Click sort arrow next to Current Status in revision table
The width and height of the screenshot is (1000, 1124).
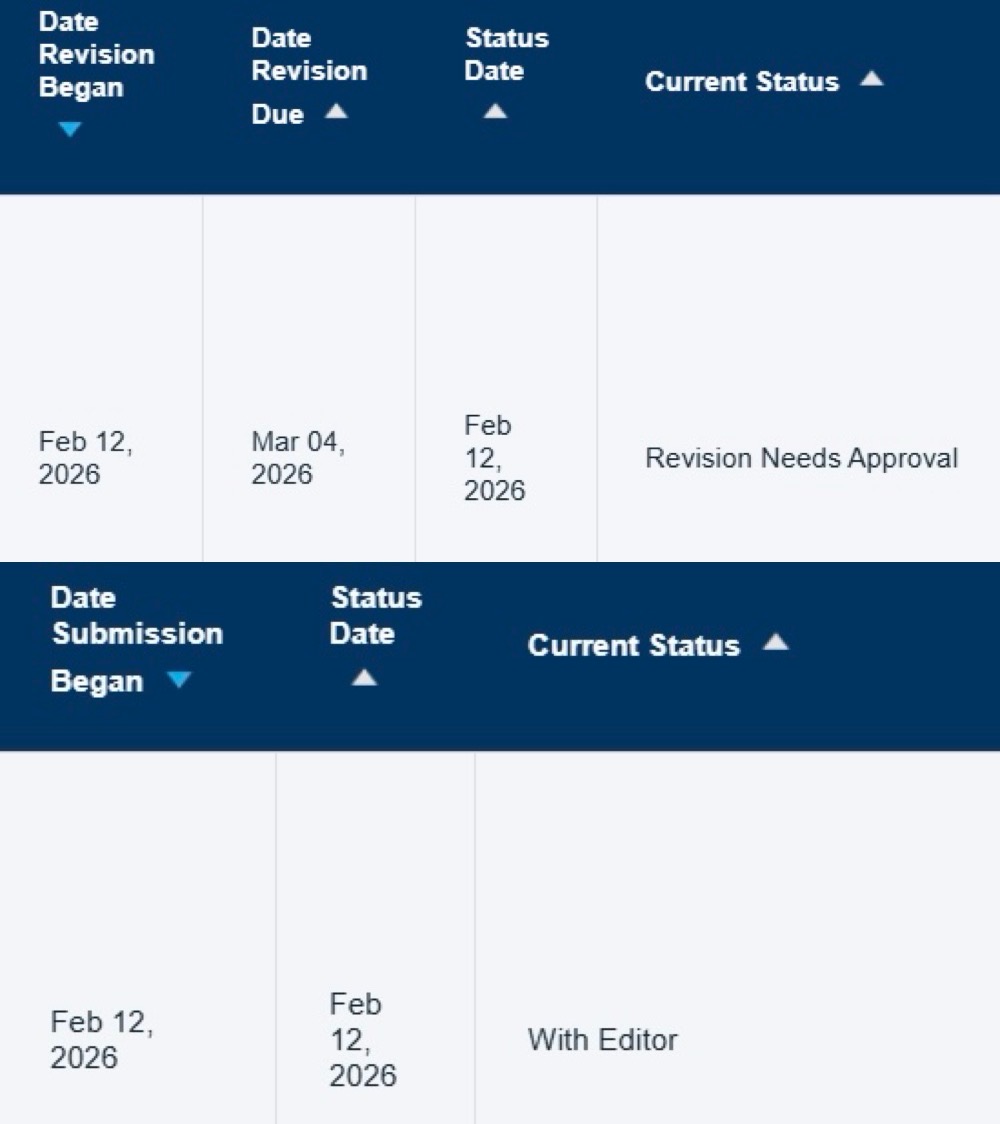[872, 79]
